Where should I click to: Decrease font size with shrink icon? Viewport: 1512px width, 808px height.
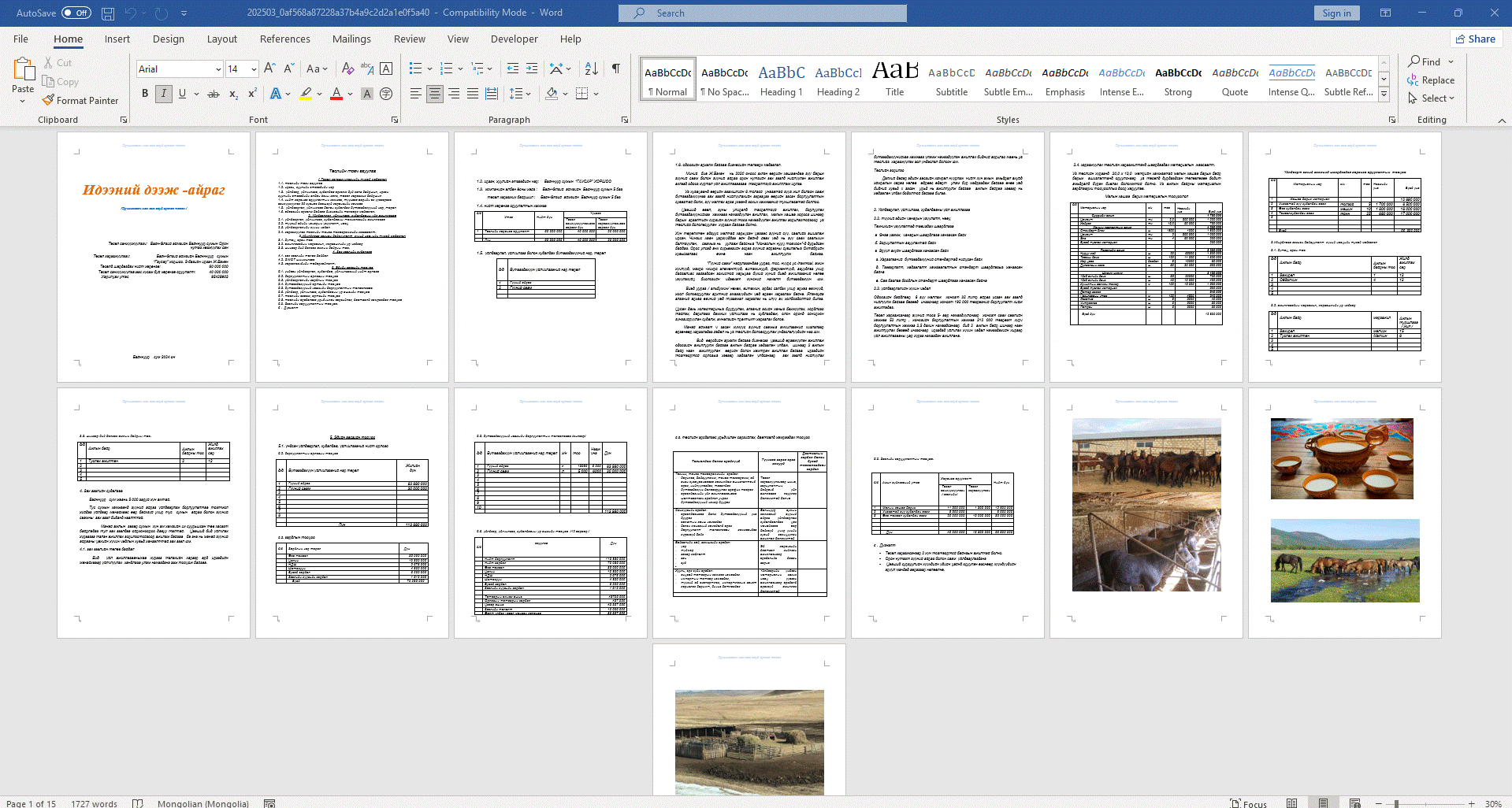click(288, 69)
